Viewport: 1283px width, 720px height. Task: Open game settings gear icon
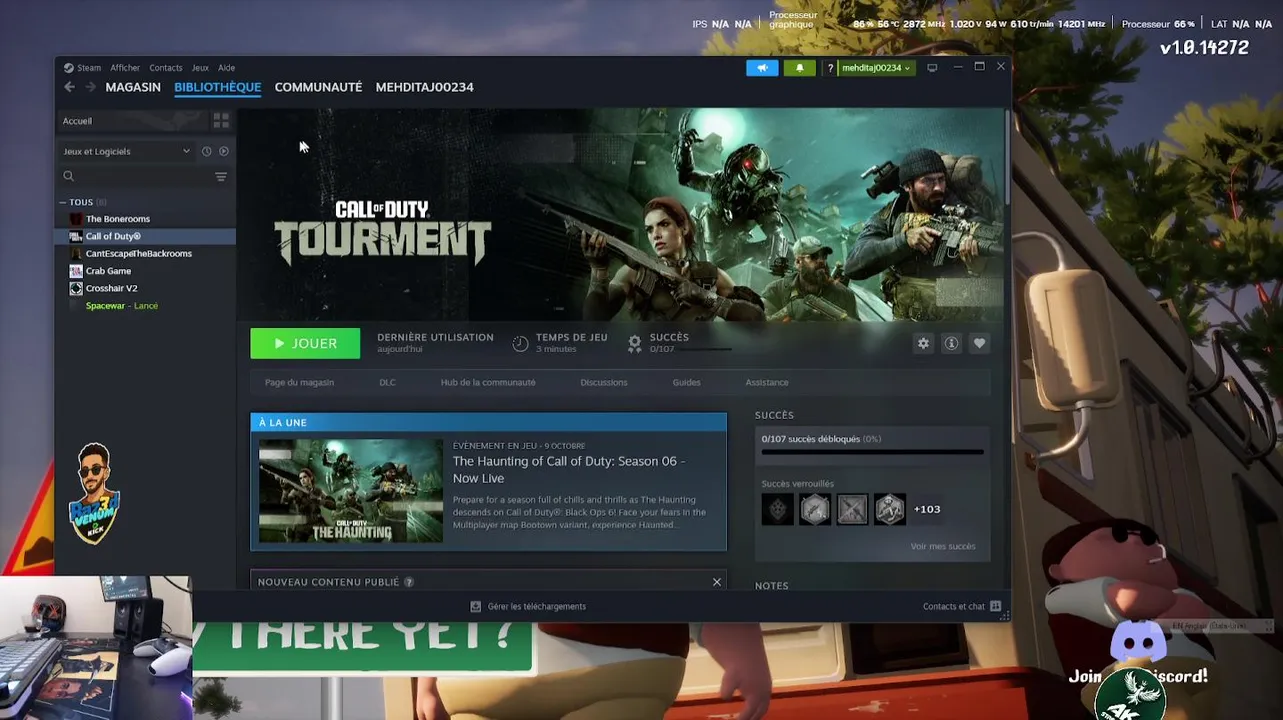point(923,343)
